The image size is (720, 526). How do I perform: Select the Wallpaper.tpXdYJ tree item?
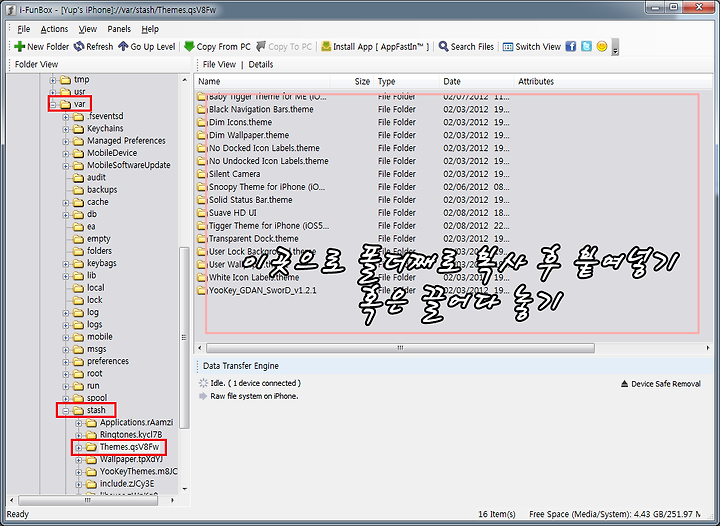131,459
